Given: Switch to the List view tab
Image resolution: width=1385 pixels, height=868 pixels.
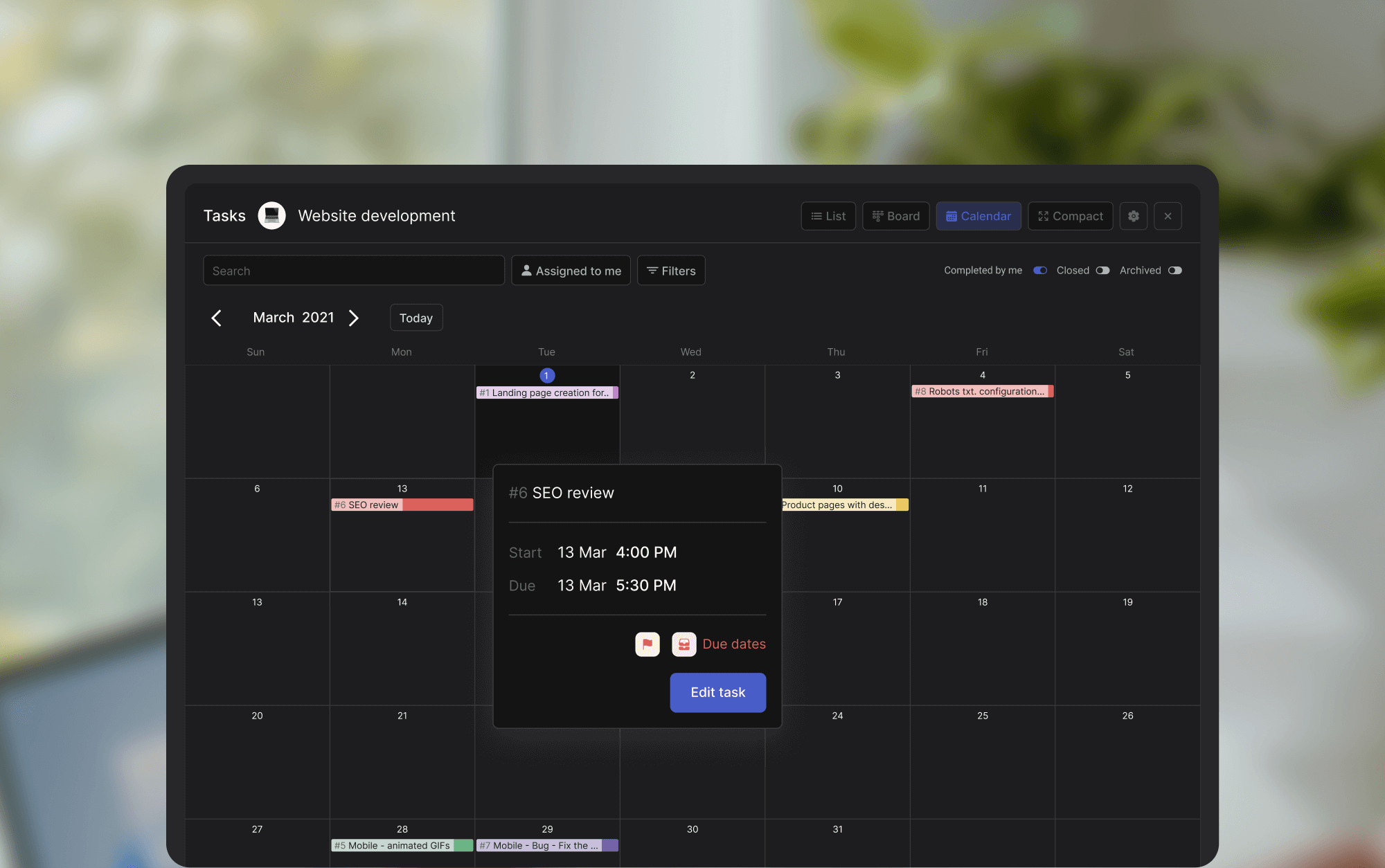Looking at the screenshot, I should pos(828,216).
